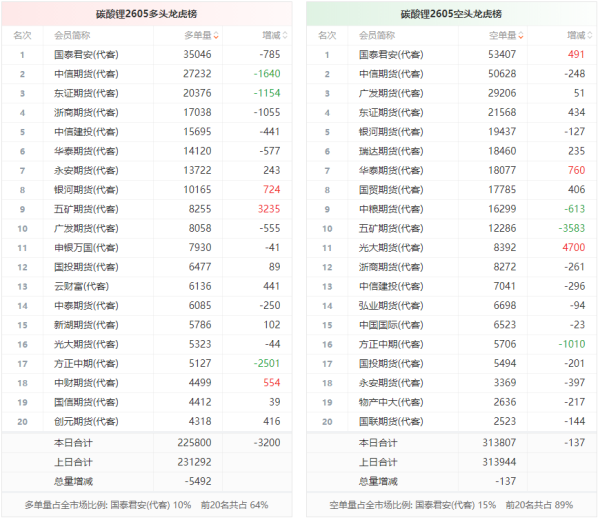600x520 pixels.
Task: Click long position change -1640
Action: (x=267, y=74)
